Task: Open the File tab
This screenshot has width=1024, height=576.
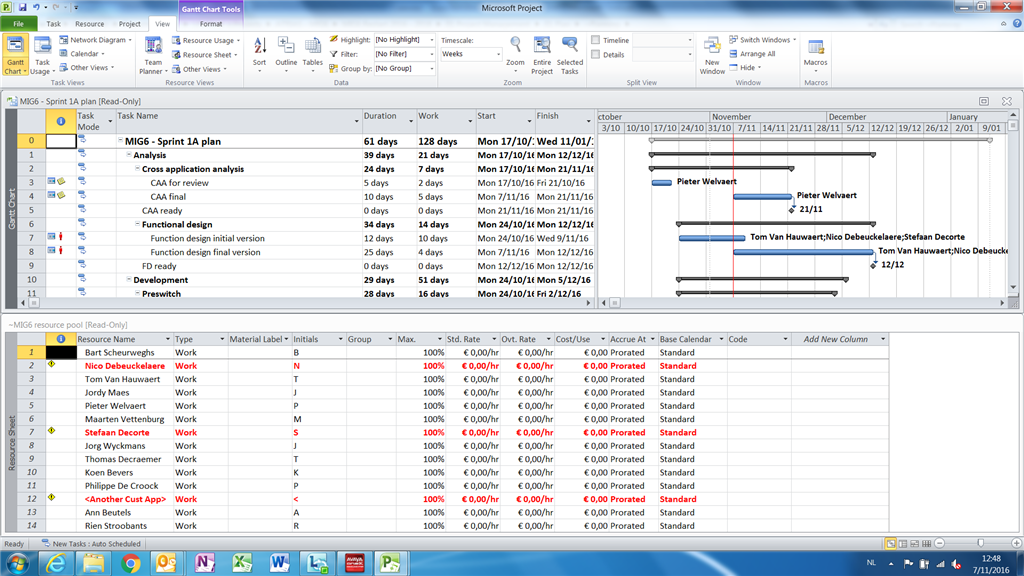Action: click(x=18, y=24)
